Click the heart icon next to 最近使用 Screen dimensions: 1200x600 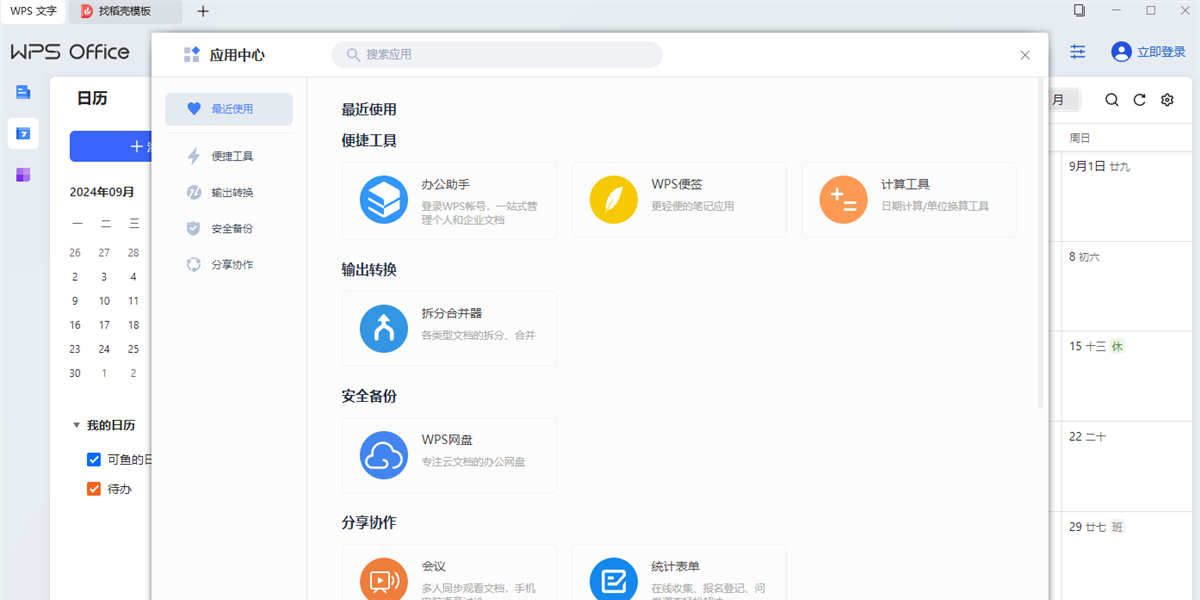click(194, 109)
